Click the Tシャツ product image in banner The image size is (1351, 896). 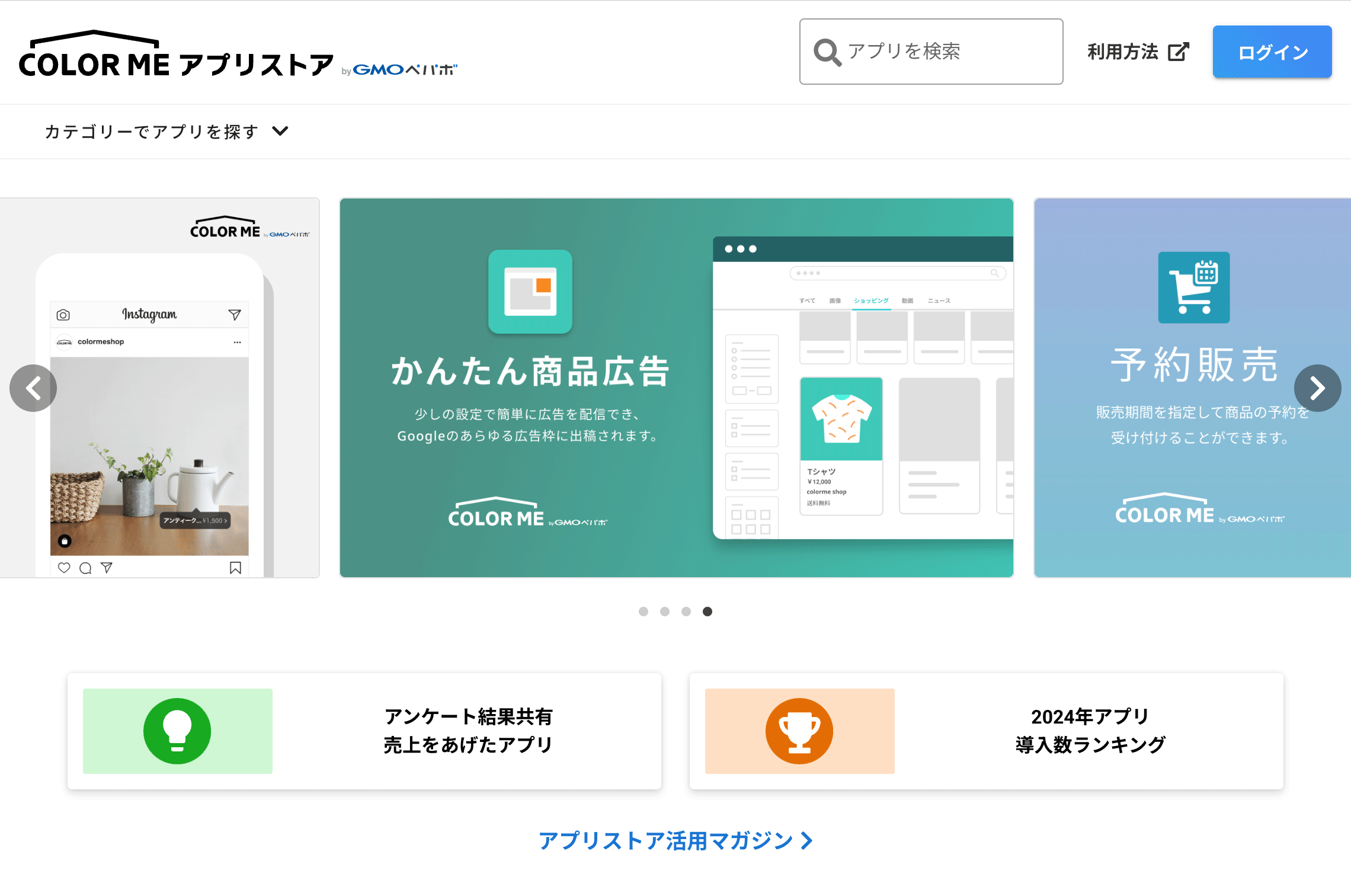[841, 419]
